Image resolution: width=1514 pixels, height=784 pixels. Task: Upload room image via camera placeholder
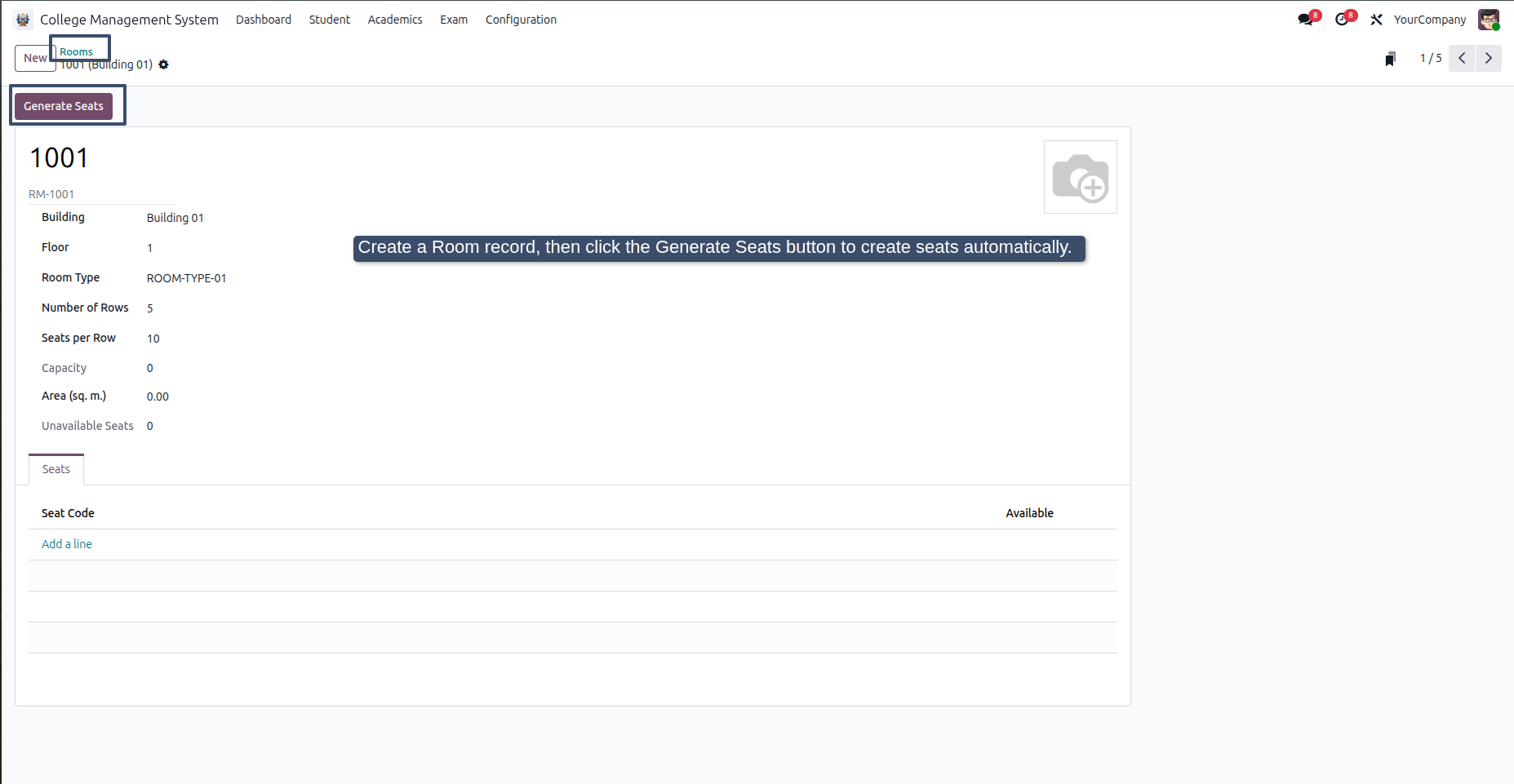(x=1080, y=177)
